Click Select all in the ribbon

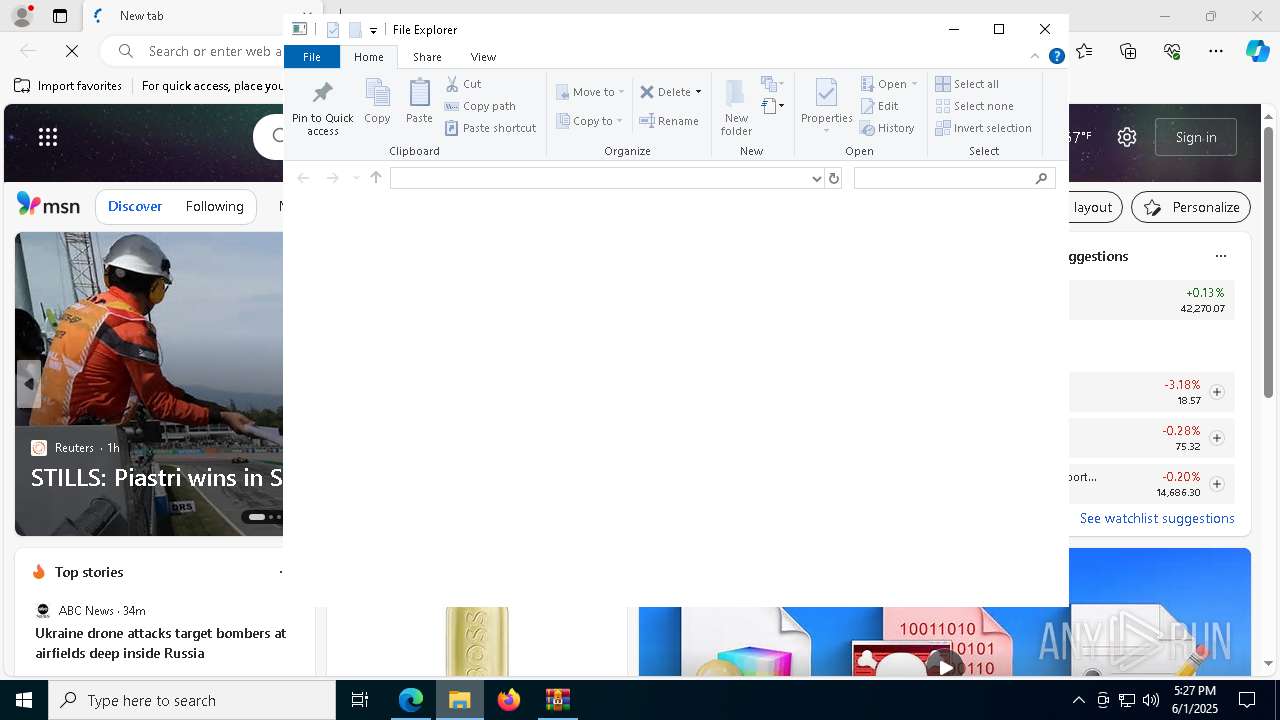(x=967, y=84)
